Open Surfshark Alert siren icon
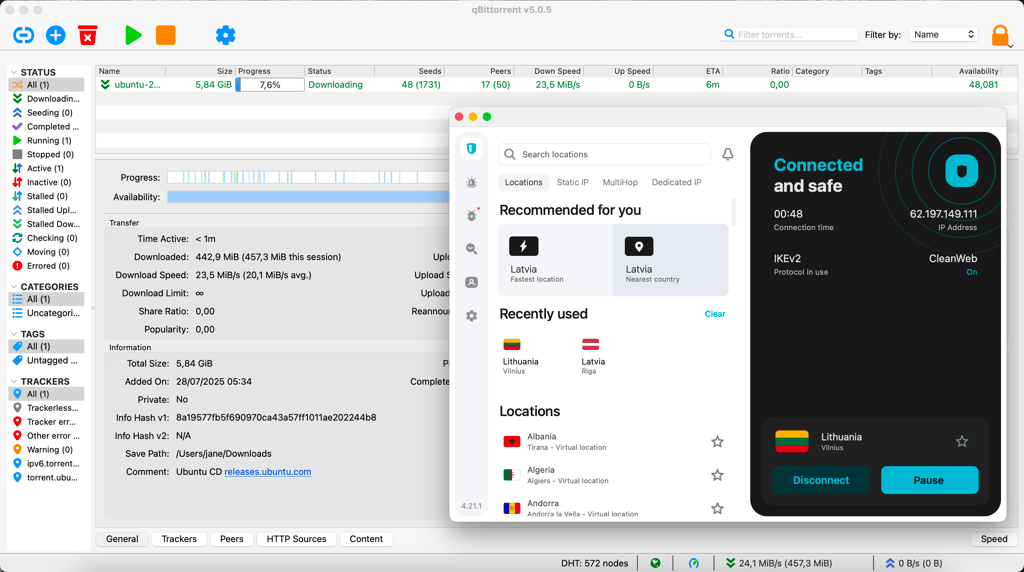This screenshot has width=1024, height=572. 472,182
